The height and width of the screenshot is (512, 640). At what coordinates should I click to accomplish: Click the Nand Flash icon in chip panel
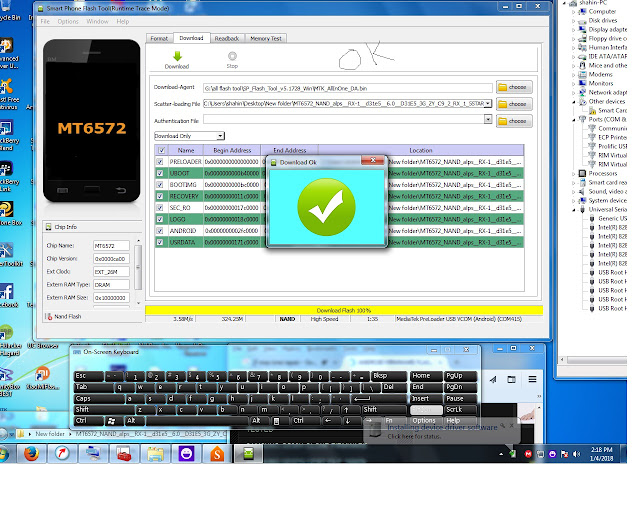(x=49, y=316)
